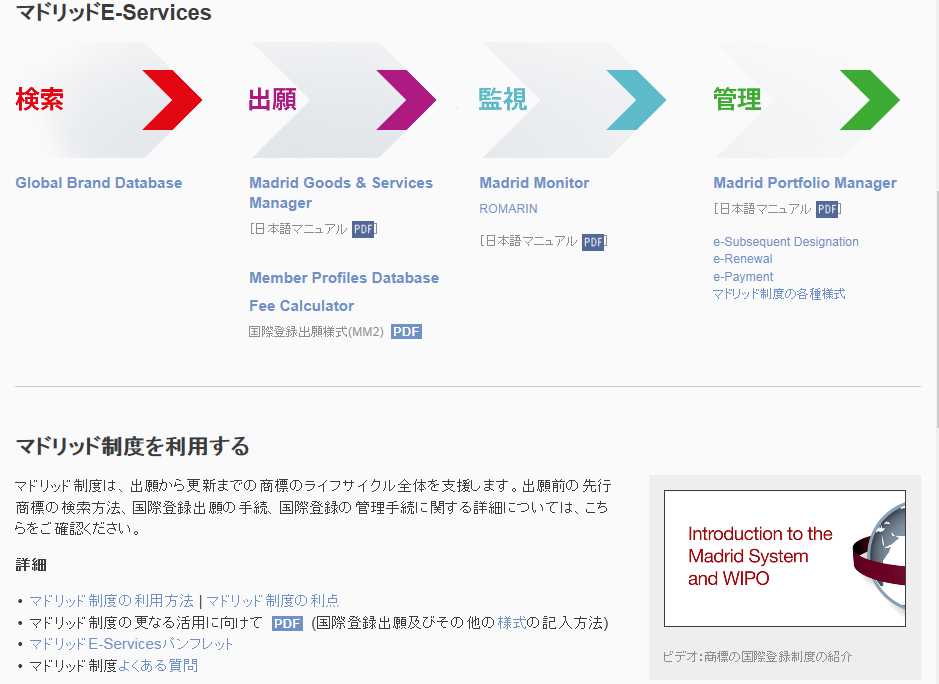Click the page vertical scrollbar

tap(935, 309)
